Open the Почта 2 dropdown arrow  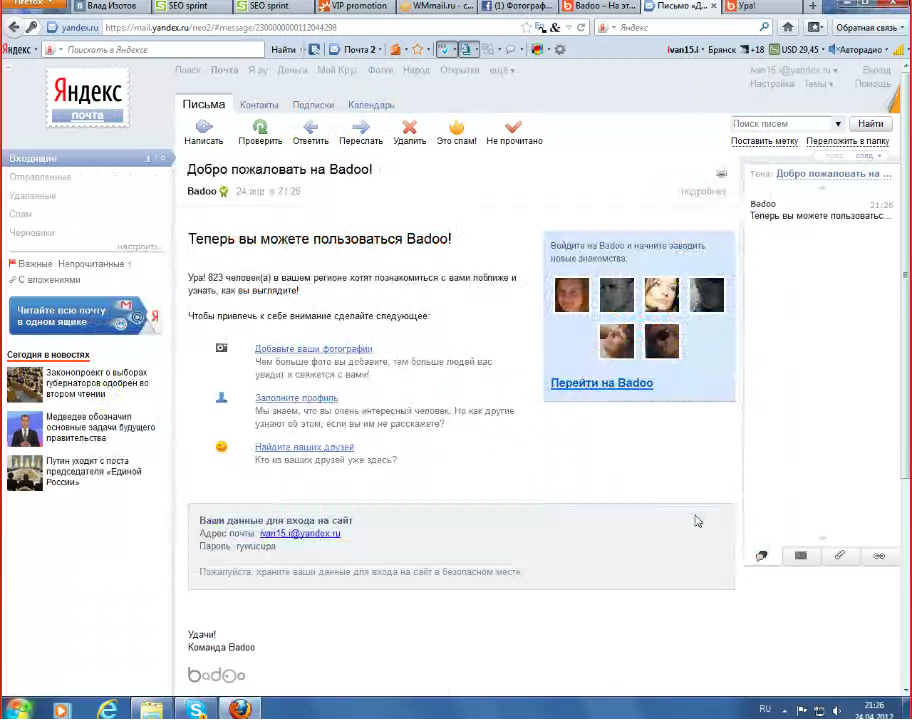coord(380,49)
